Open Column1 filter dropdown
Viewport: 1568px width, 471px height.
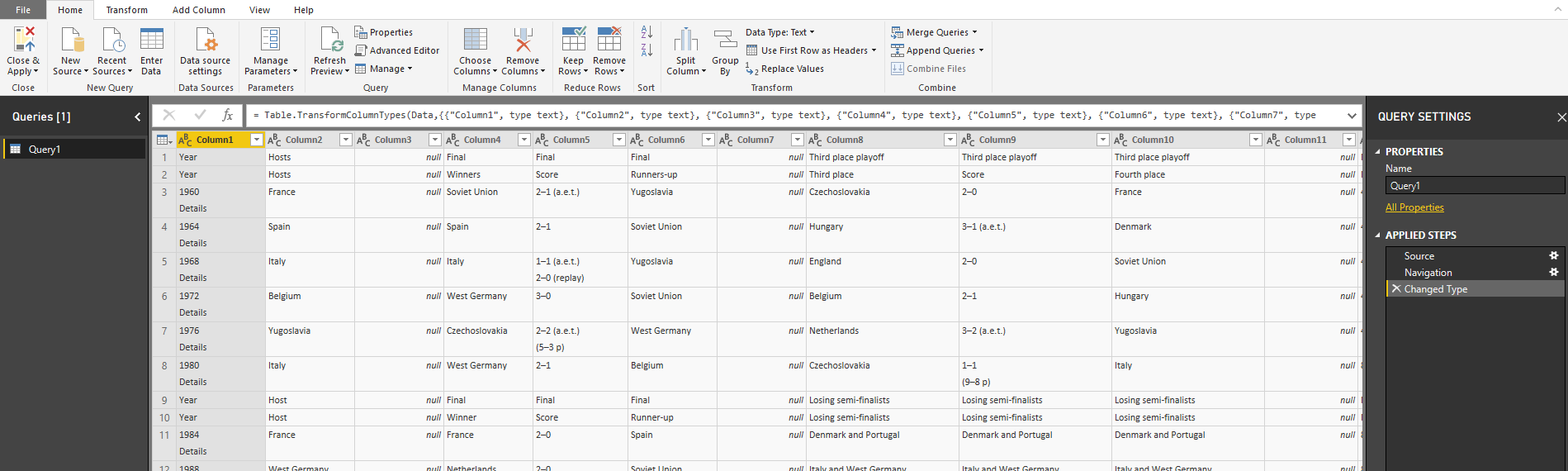tap(257, 140)
